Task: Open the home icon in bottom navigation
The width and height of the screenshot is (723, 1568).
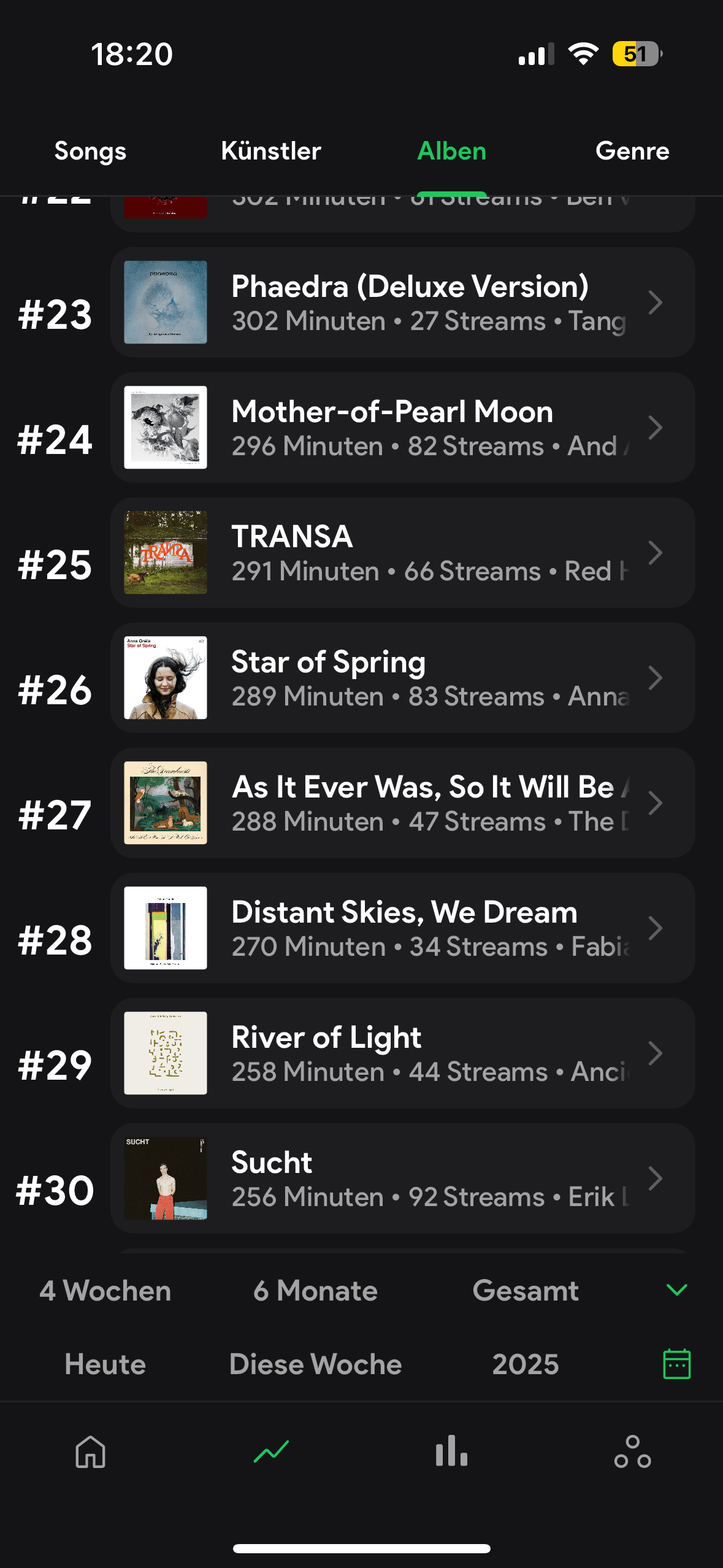Action: point(90,1451)
